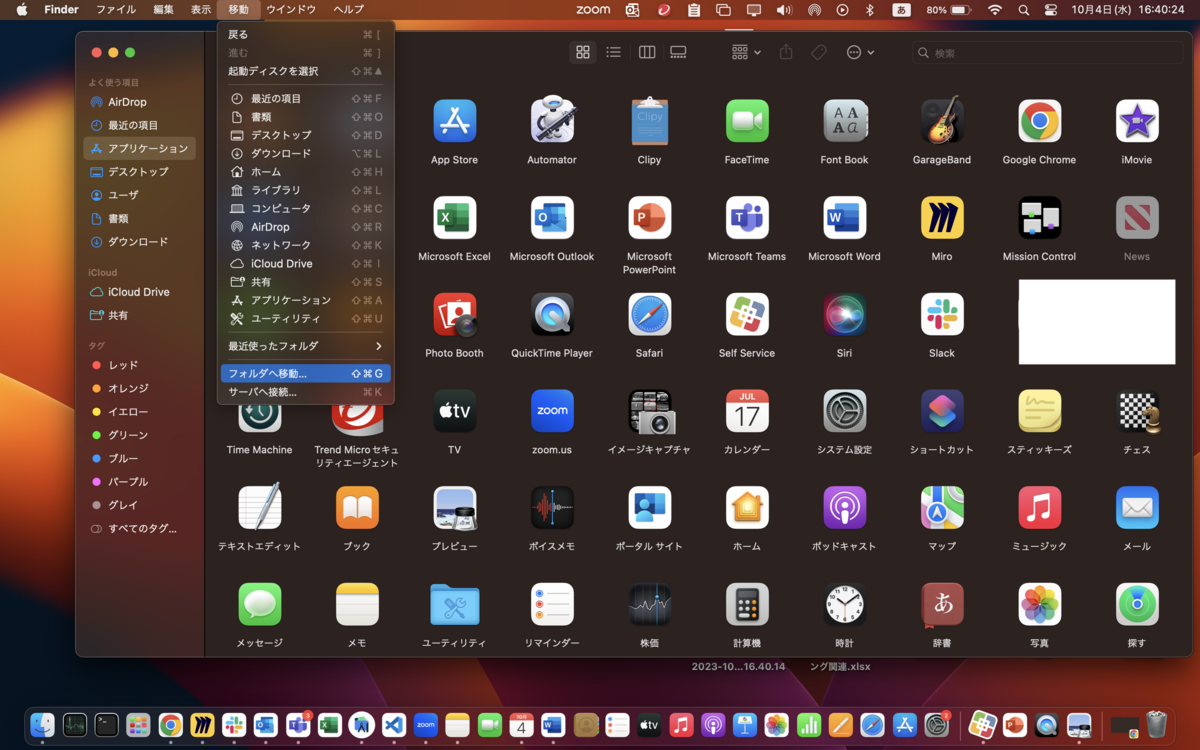Click the share button in Finder toolbar
The width and height of the screenshot is (1200, 750).
click(786, 52)
